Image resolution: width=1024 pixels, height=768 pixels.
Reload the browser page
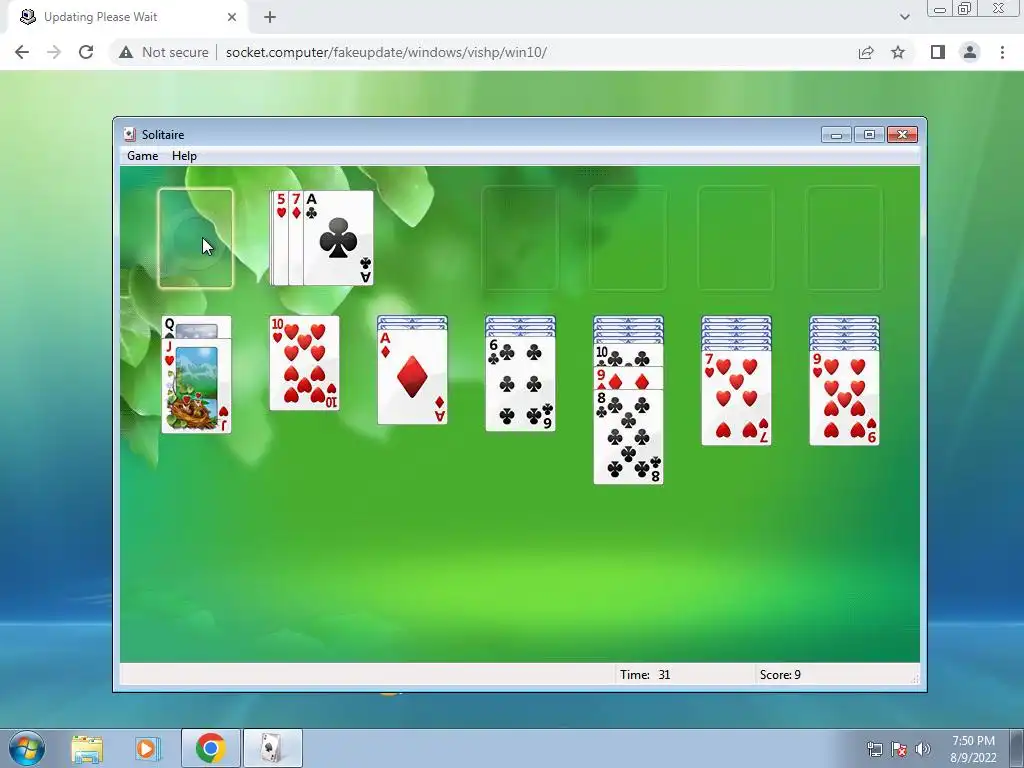coord(86,52)
